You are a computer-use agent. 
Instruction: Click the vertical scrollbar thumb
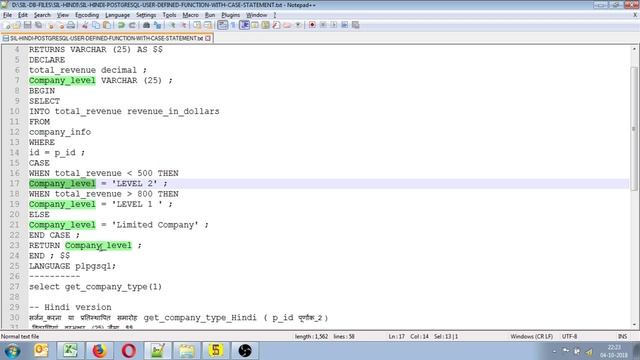[x=634, y=129]
